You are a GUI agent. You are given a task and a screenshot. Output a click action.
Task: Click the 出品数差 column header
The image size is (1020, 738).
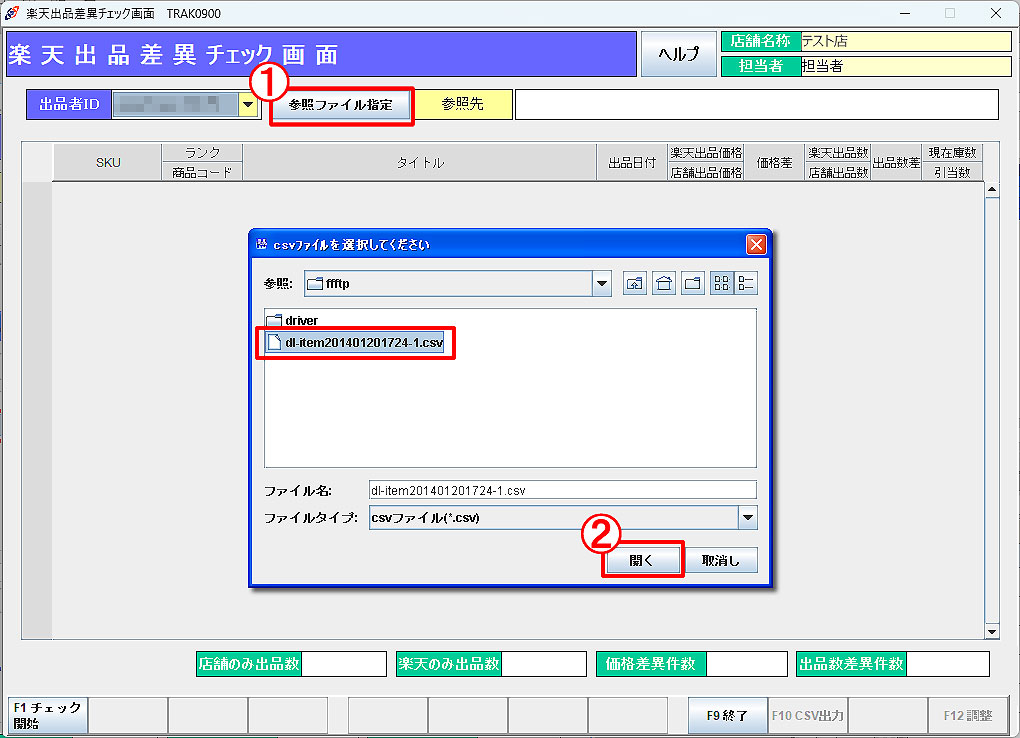(x=896, y=162)
